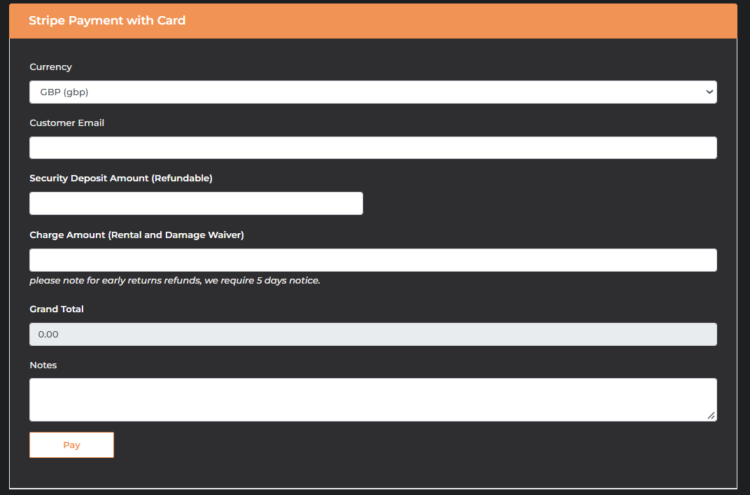This screenshot has width=750, height=495.
Task: Focus the Security Deposit Amount field
Action: (196, 203)
